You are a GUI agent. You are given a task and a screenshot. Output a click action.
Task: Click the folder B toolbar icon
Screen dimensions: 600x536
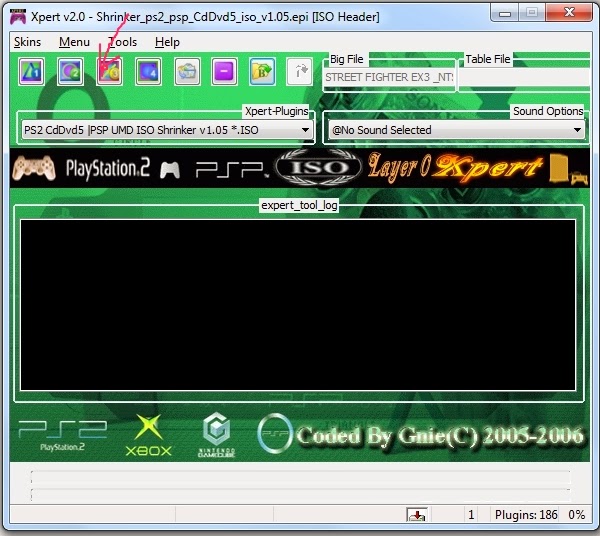[x=262, y=72]
